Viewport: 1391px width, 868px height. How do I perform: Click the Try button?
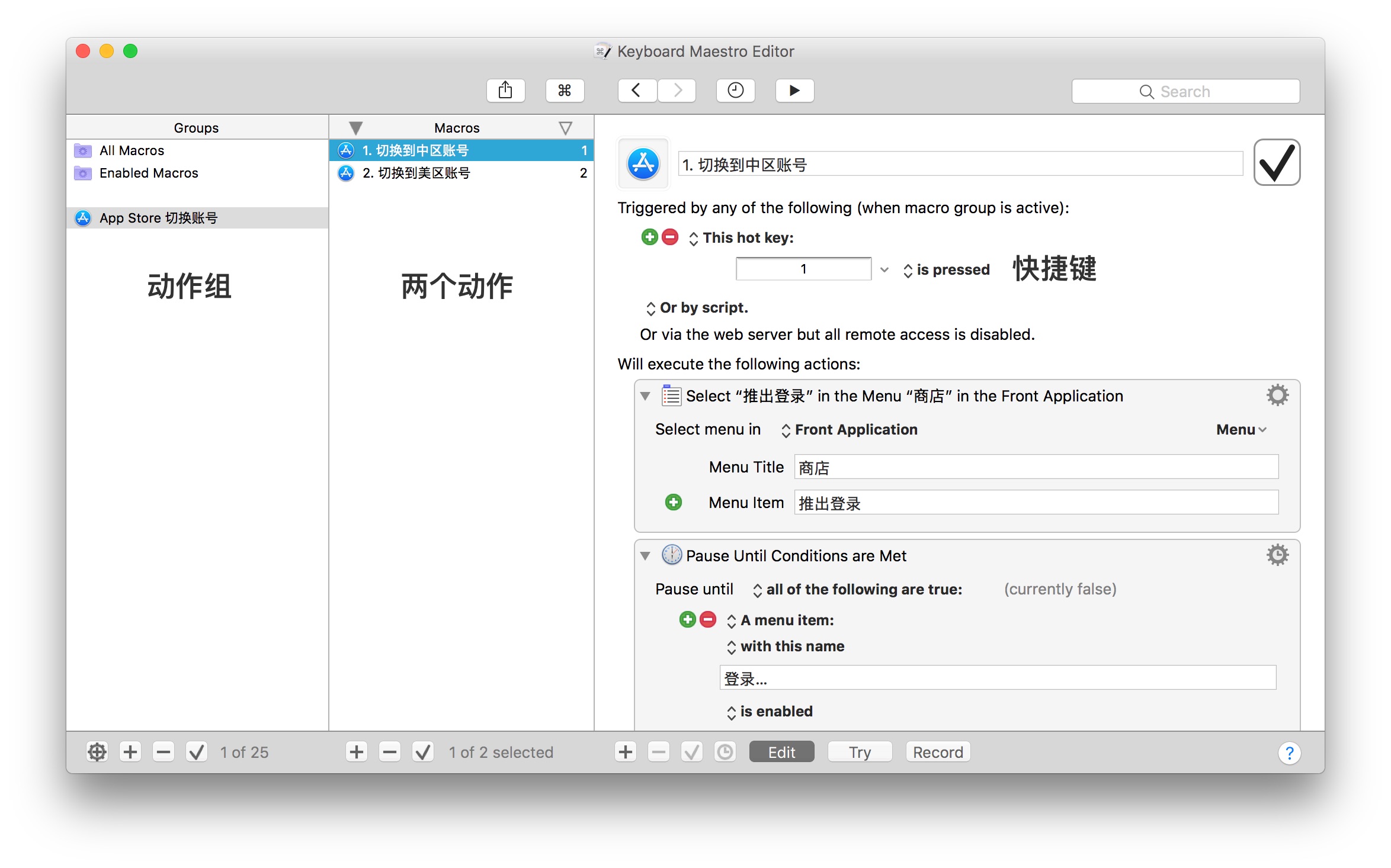[x=860, y=753]
